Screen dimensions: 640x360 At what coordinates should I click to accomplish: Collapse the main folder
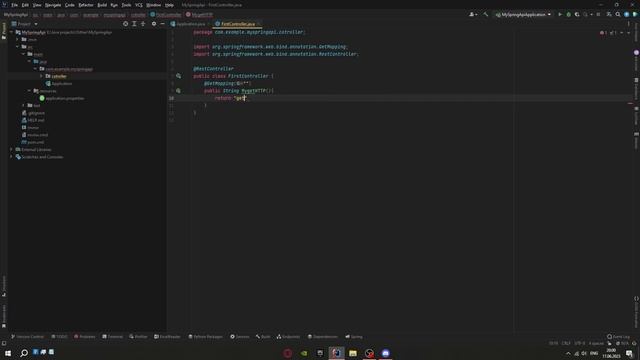tap(24, 54)
